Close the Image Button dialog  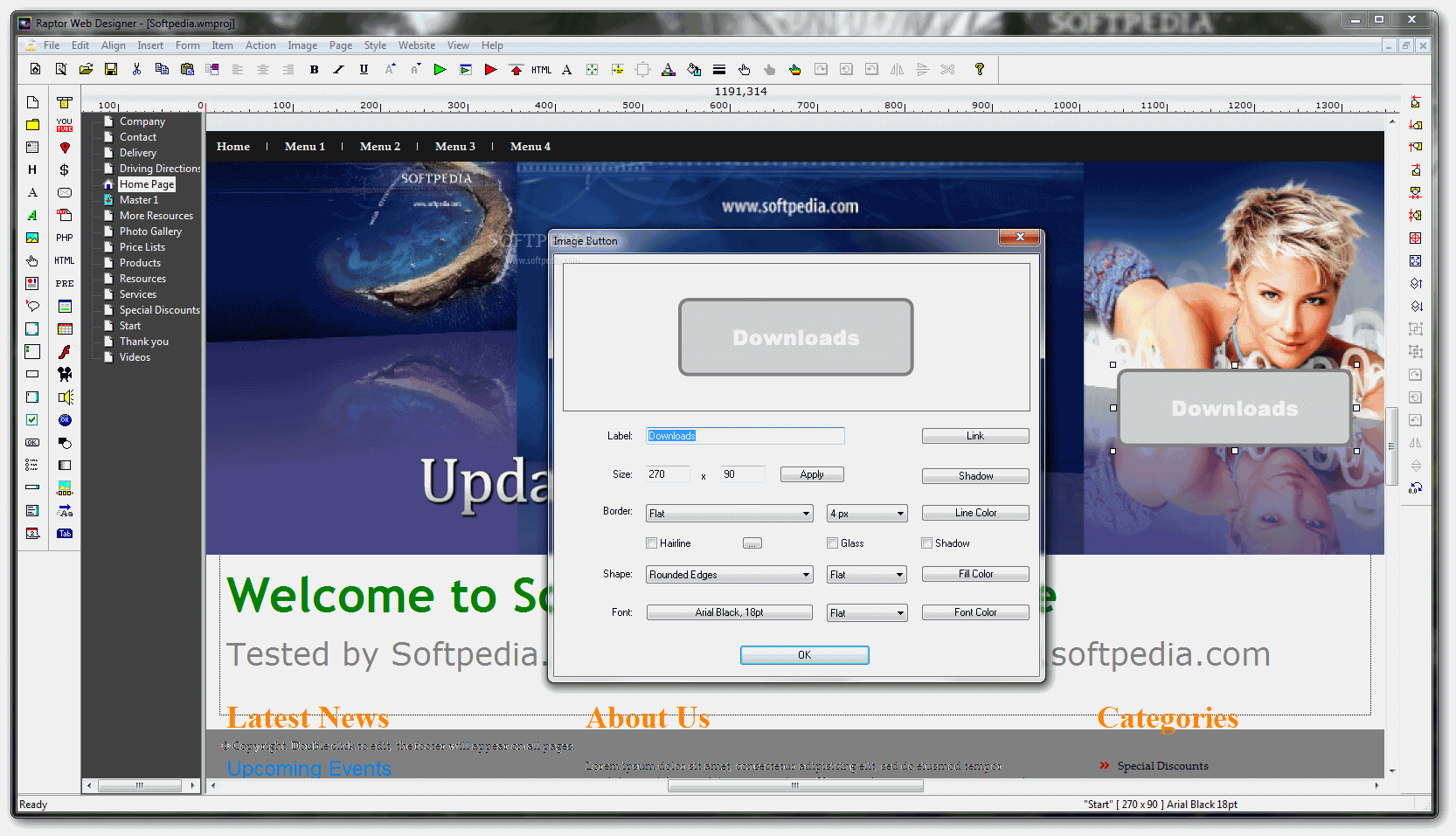pos(1020,238)
